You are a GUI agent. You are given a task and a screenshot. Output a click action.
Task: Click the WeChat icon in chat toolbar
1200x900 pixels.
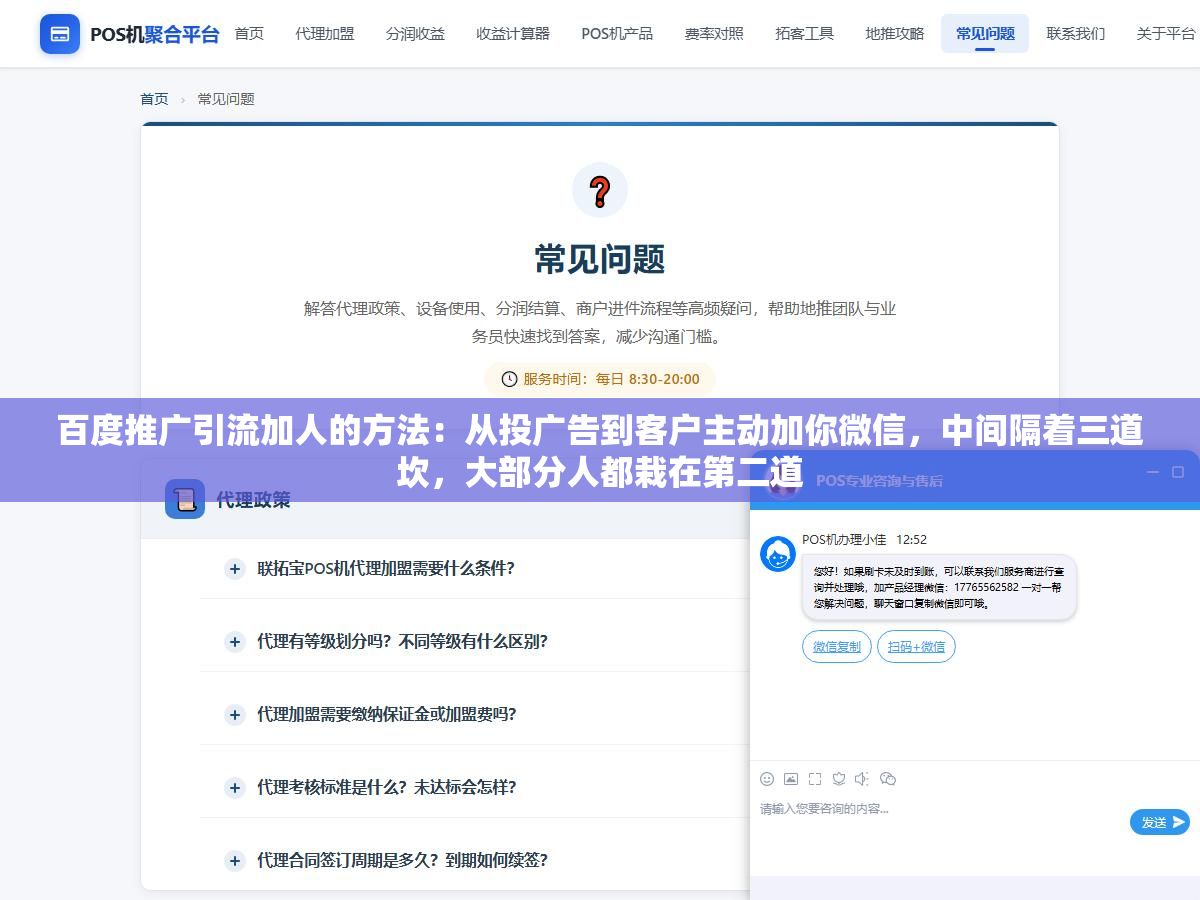click(888, 778)
